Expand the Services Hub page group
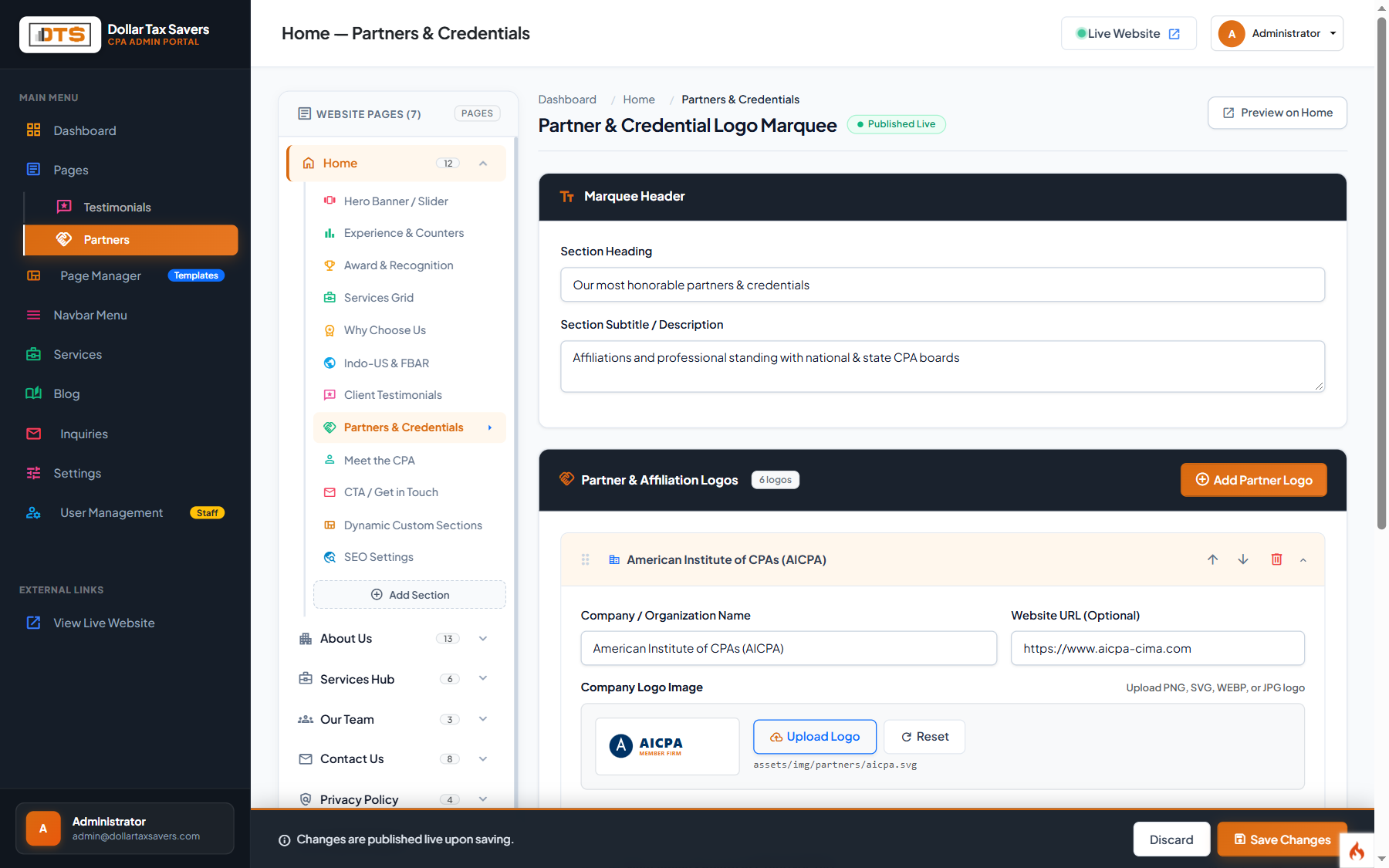The image size is (1389, 868). (x=483, y=678)
